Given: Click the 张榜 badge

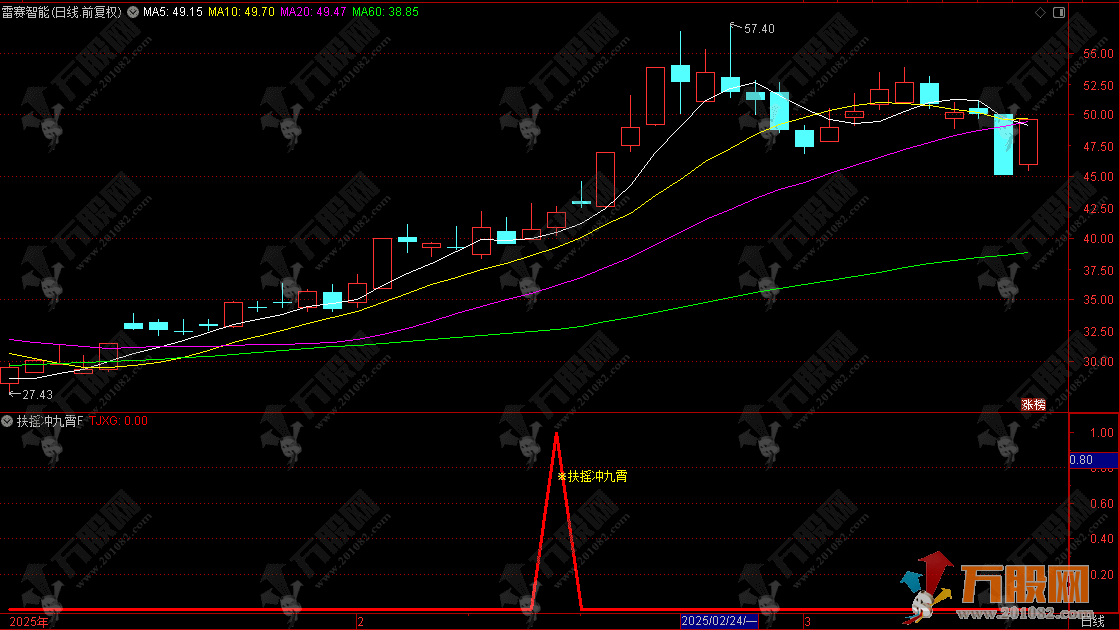Looking at the screenshot, I should tap(1034, 405).
